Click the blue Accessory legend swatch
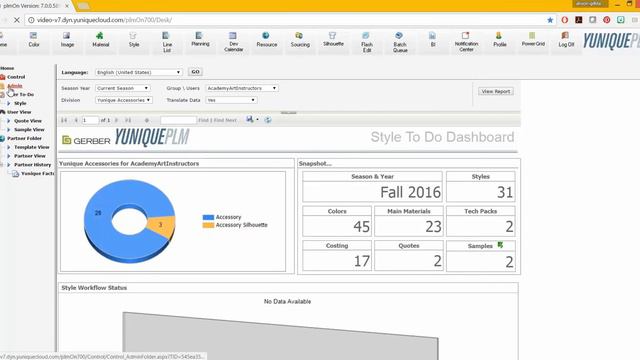 tap(208, 217)
